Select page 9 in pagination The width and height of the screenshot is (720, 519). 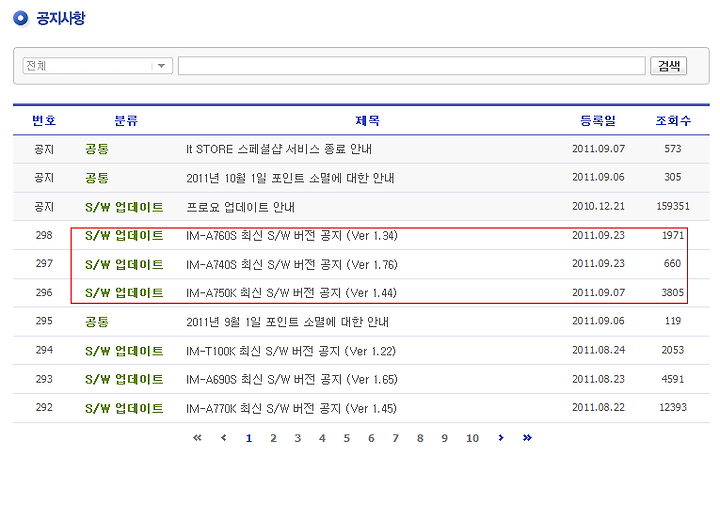(444, 438)
